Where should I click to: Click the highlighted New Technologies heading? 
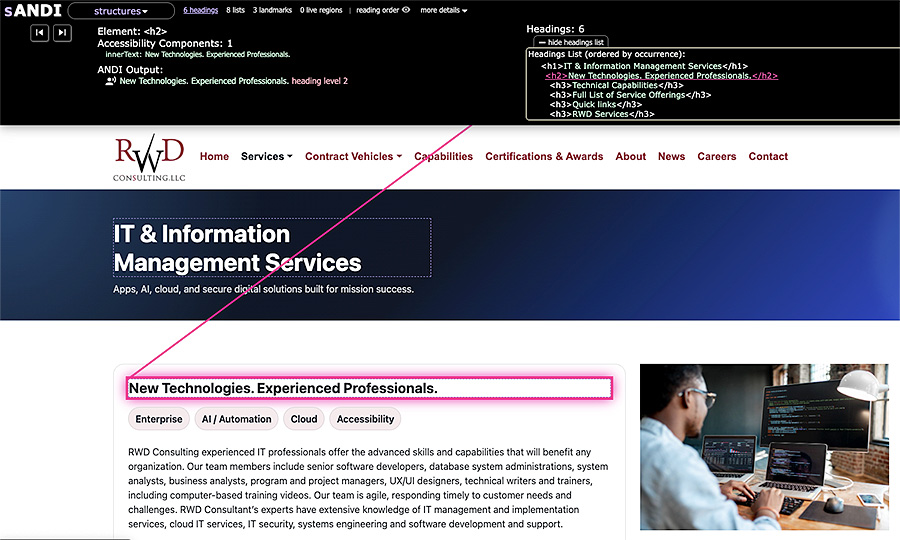(369, 389)
